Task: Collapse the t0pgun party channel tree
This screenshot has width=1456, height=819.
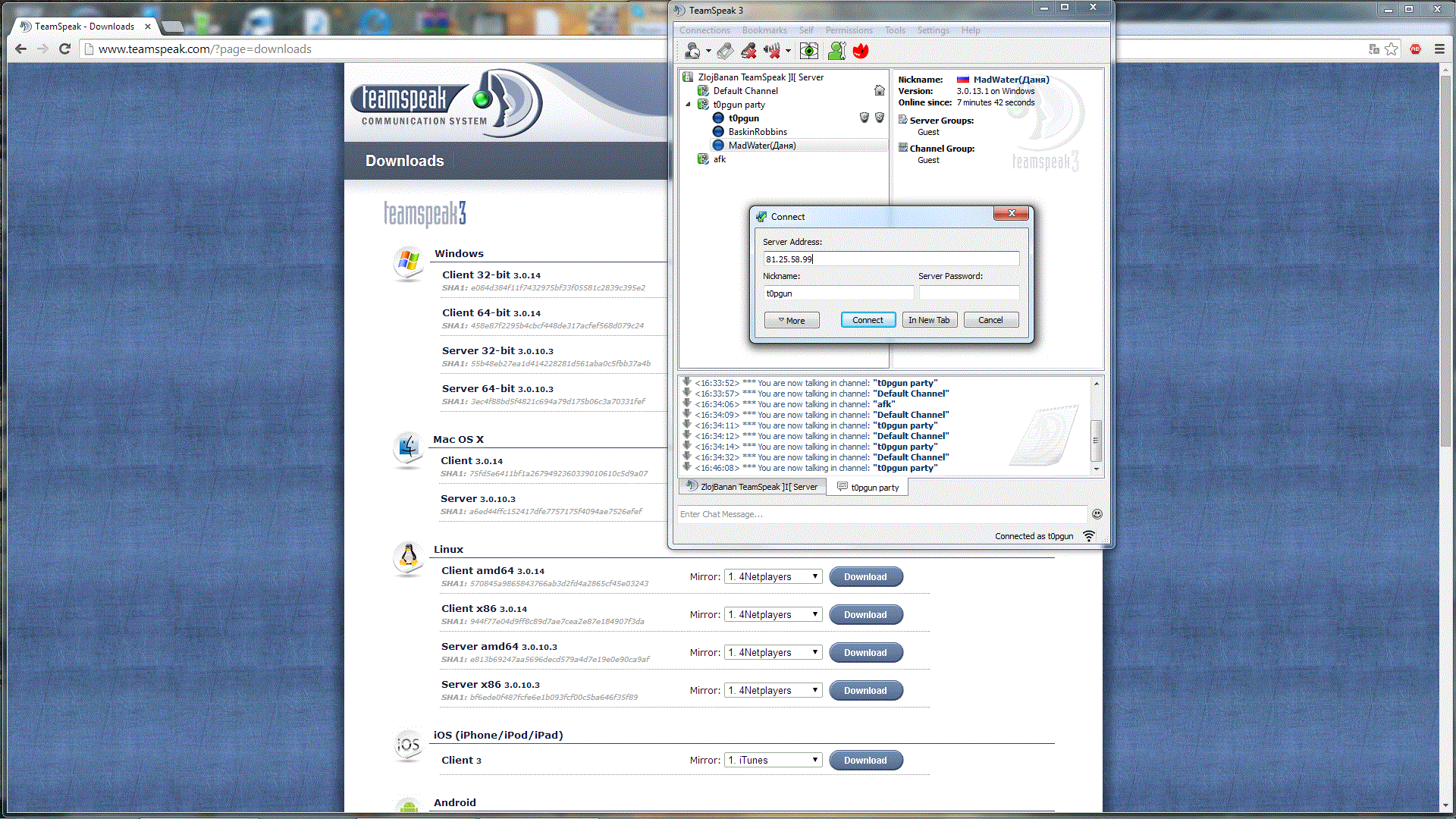Action: click(x=689, y=105)
